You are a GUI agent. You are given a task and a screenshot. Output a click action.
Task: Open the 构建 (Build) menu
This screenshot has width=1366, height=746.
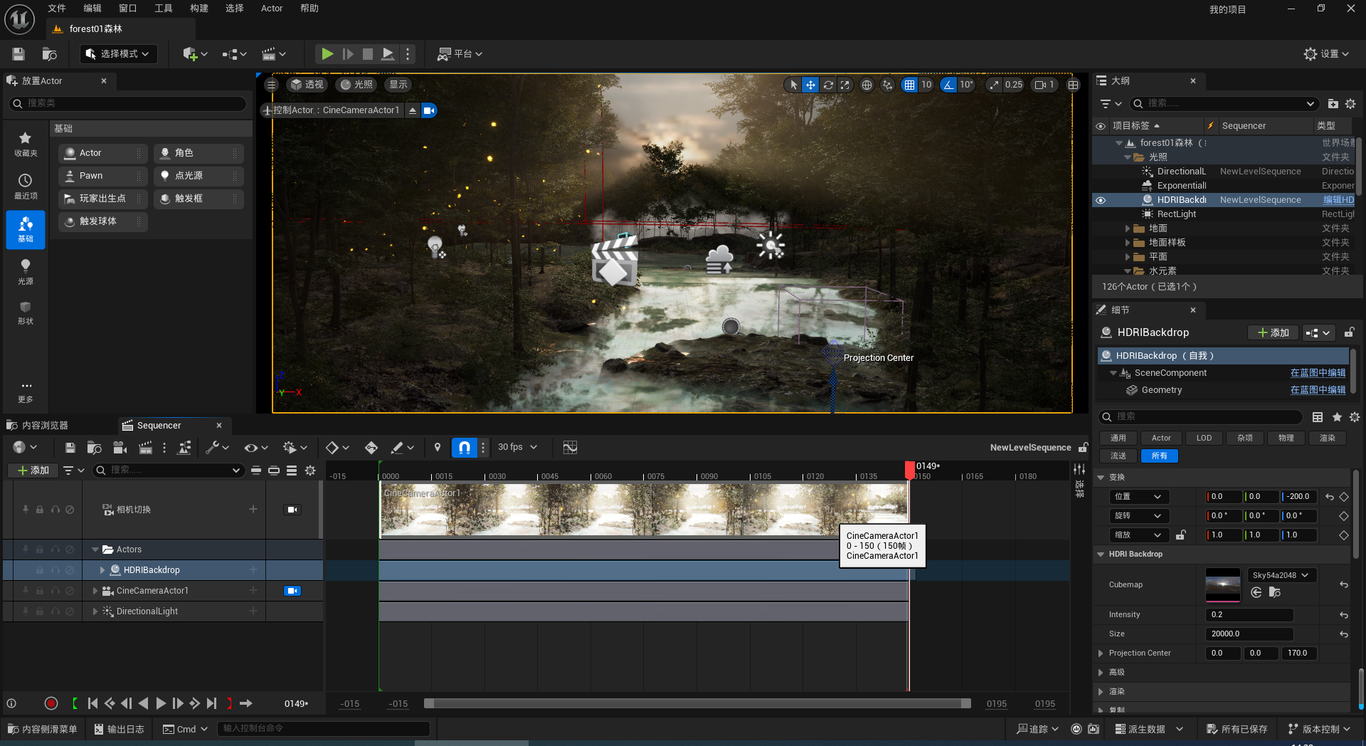coord(199,8)
